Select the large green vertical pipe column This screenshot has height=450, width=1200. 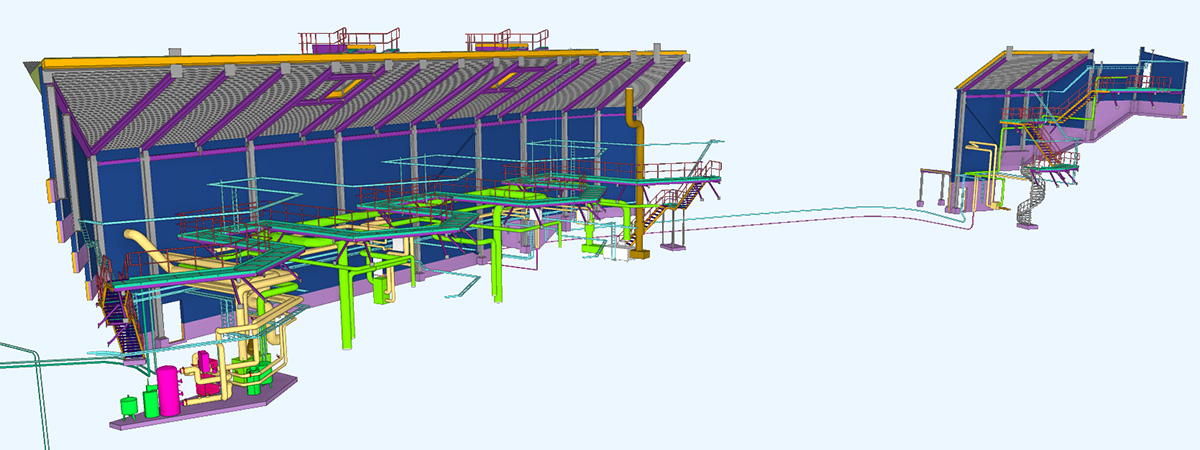[346, 300]
